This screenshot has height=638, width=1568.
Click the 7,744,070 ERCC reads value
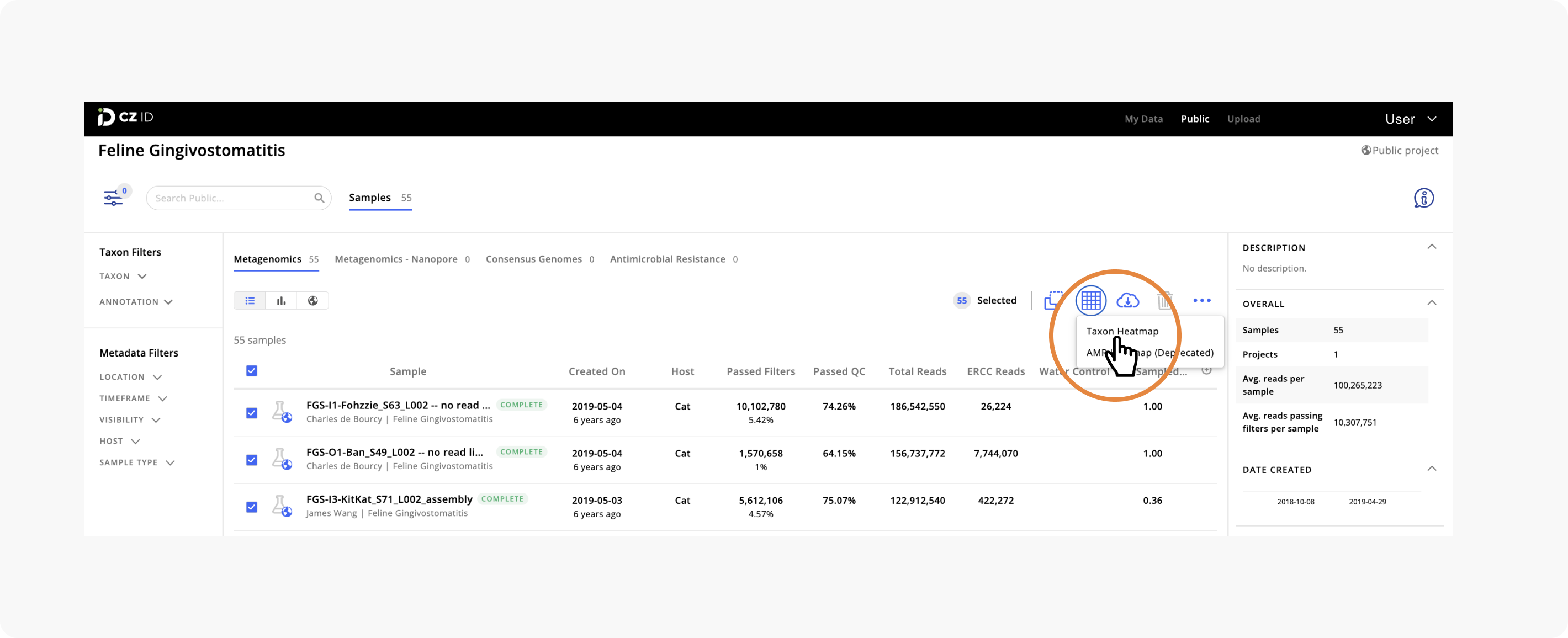996,454
